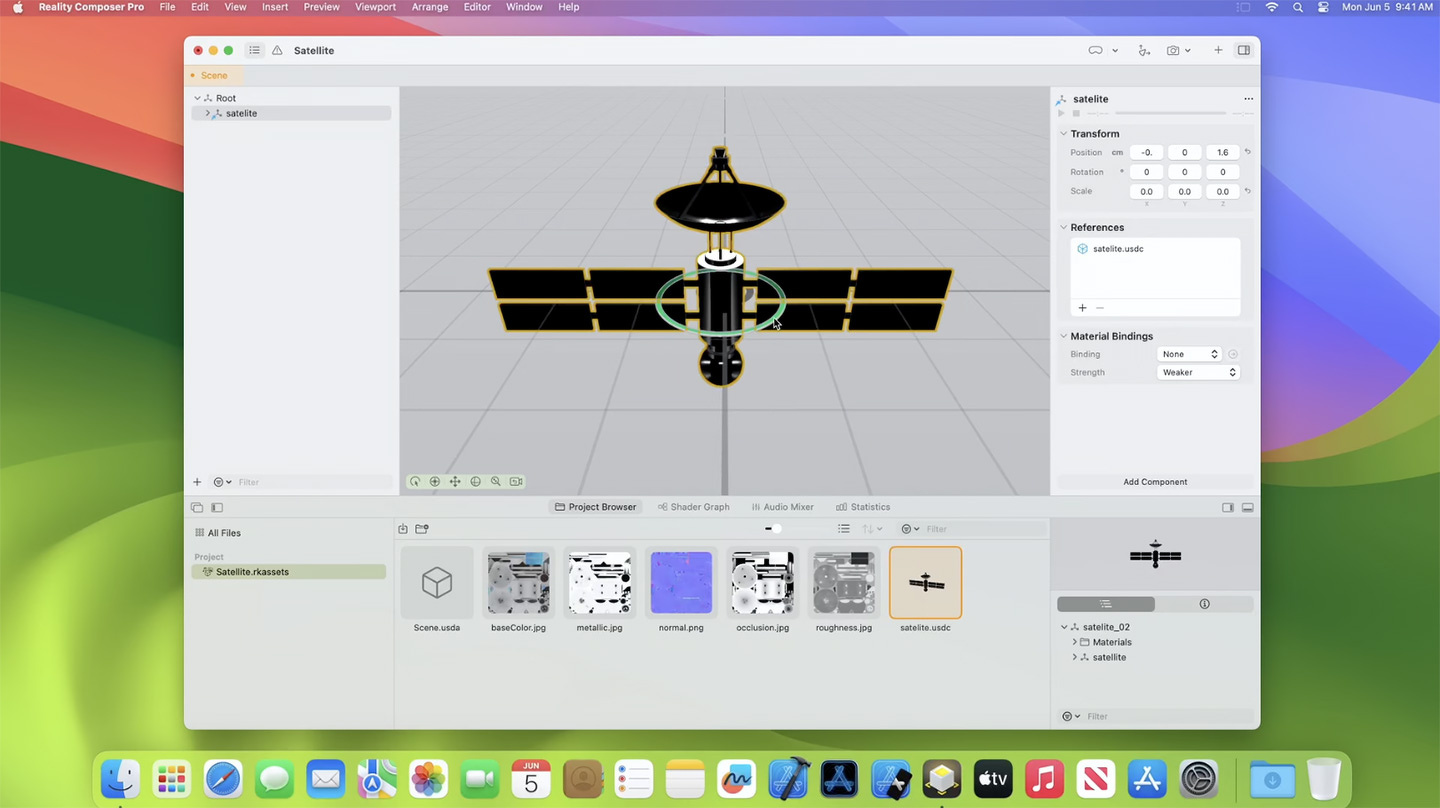This screenshot has width=1440, height=808.
Task: Switch to the Project Browser tab
Action: [x=595, y=507]
